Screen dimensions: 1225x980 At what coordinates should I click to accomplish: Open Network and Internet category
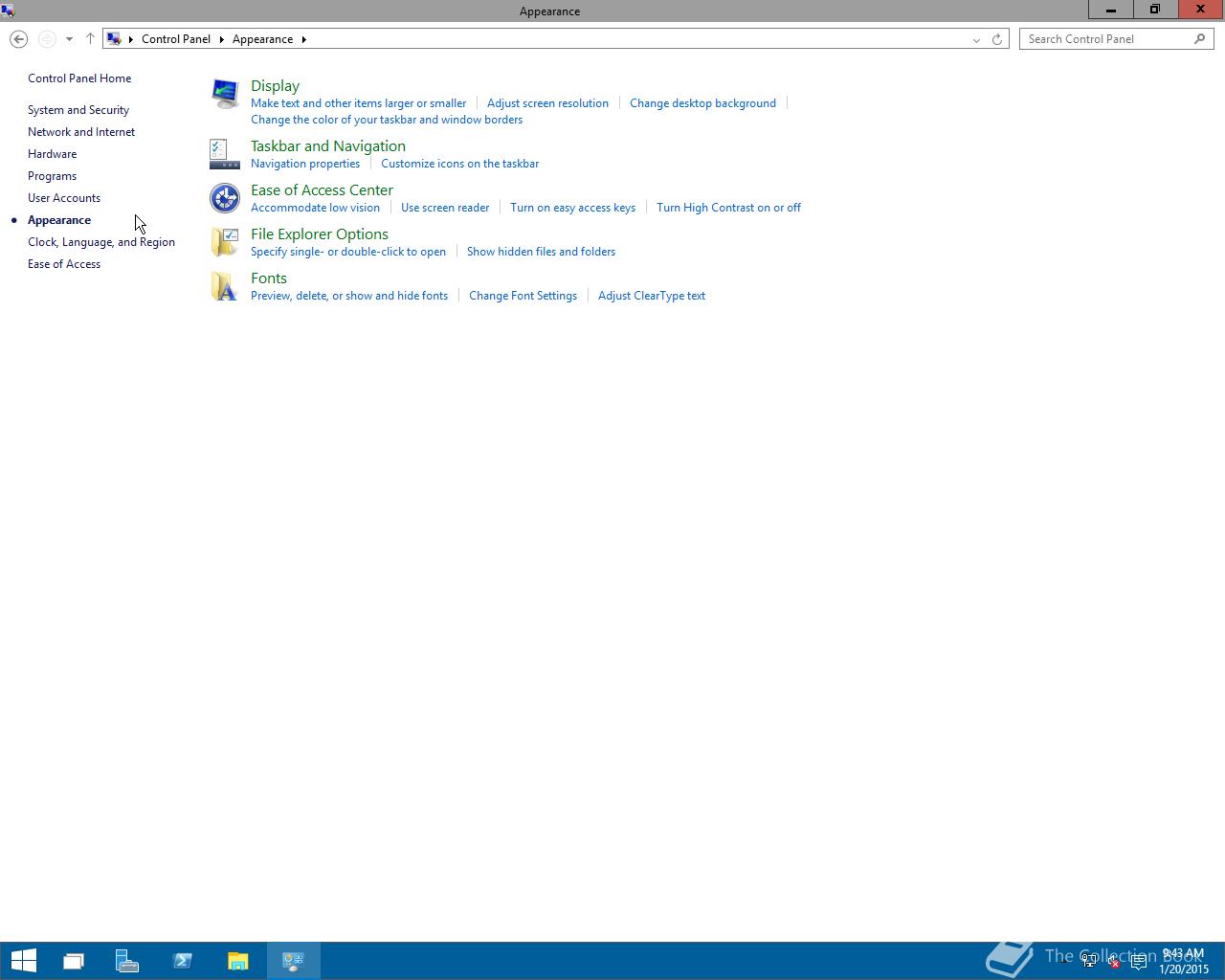(x=81, y=132)
